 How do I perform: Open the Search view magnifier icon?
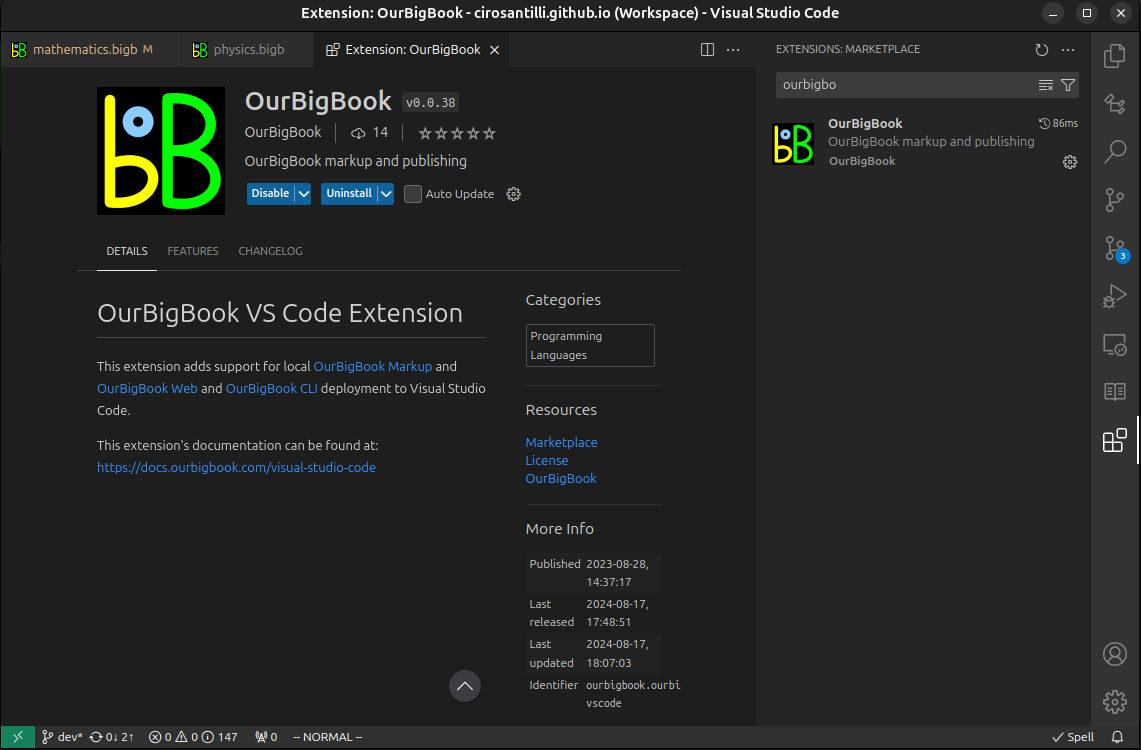click(x=1114, y=151)
